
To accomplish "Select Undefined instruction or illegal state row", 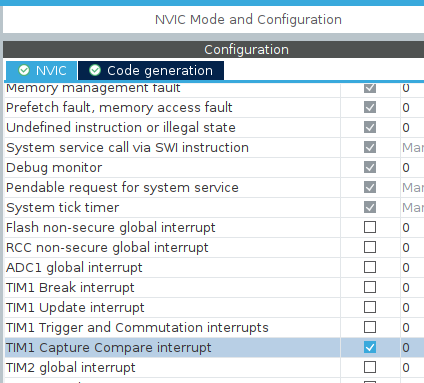I will pos(214,127).
